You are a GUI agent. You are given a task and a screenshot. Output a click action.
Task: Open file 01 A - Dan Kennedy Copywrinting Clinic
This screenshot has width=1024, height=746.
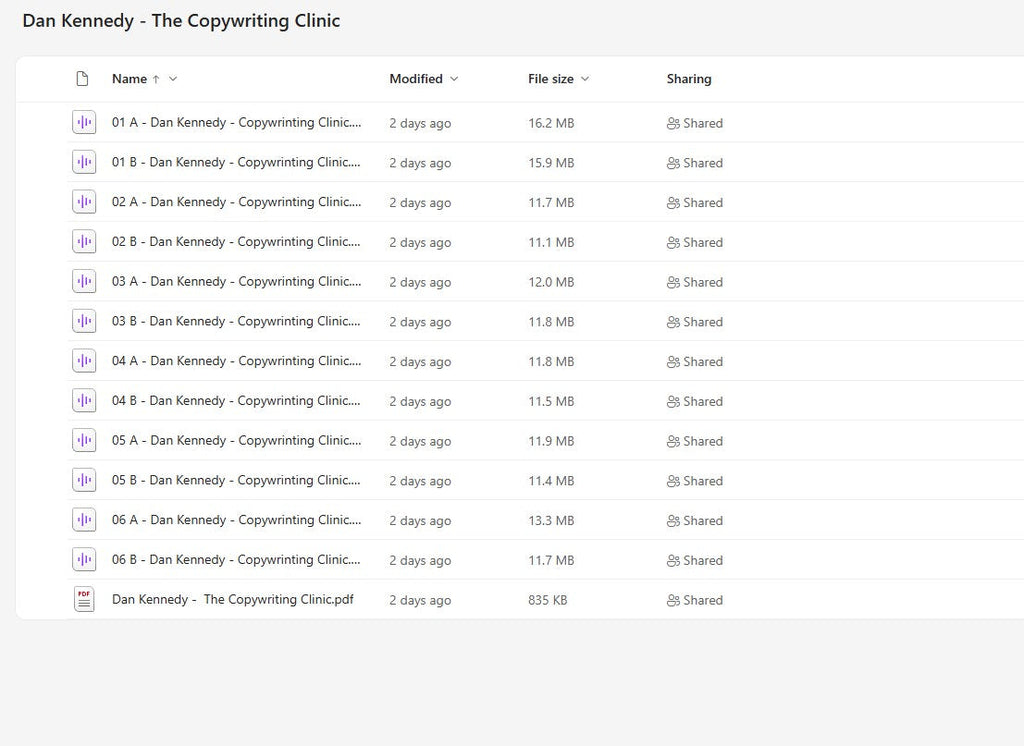click(x=236, y=123)
